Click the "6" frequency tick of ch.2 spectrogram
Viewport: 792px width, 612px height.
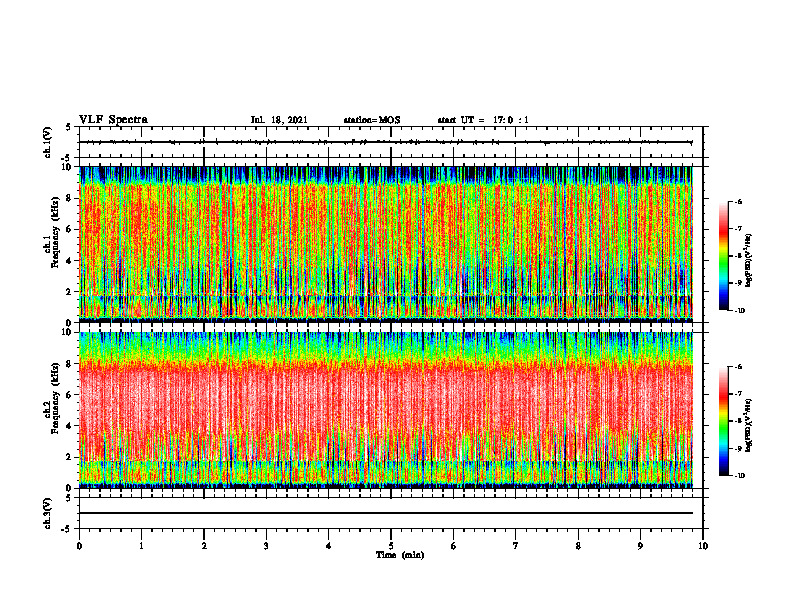pos(69,395)
